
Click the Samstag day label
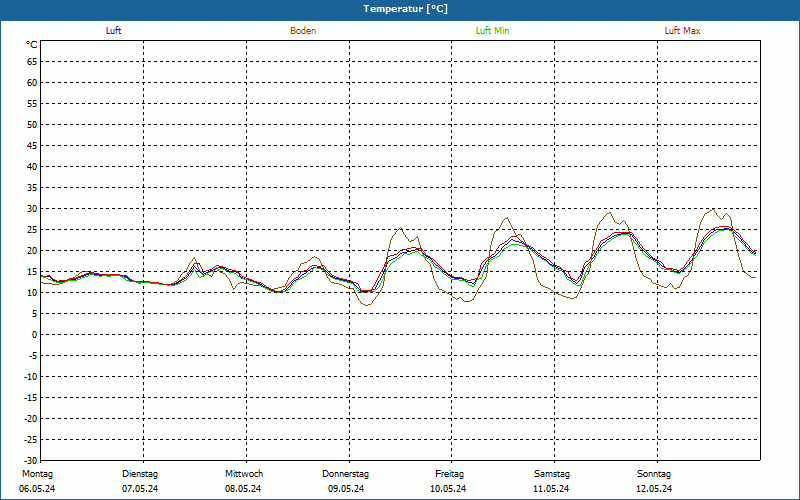tap(552, 474)
